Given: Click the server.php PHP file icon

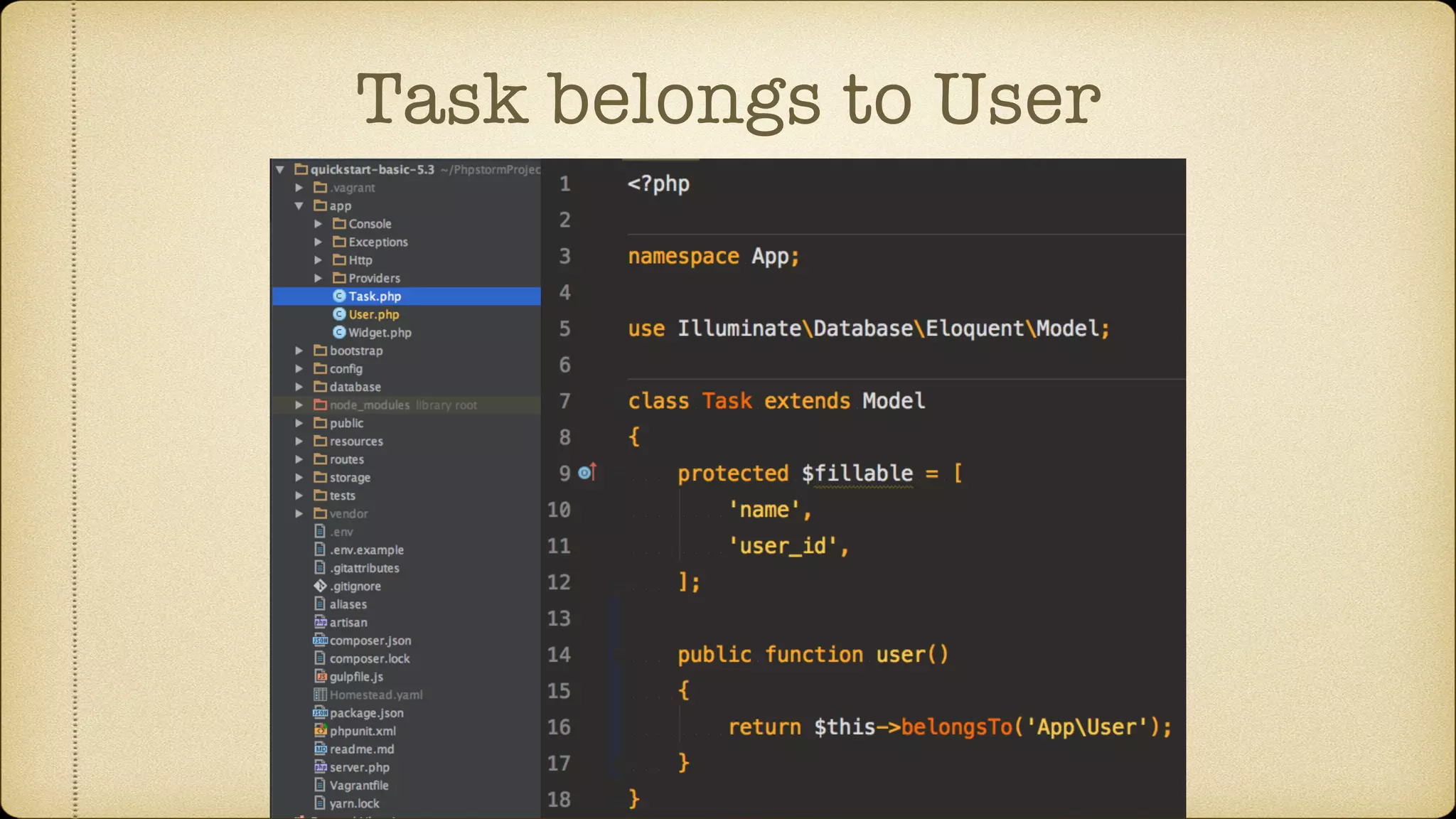Looking at the screenshot, I should coord(321,767).
